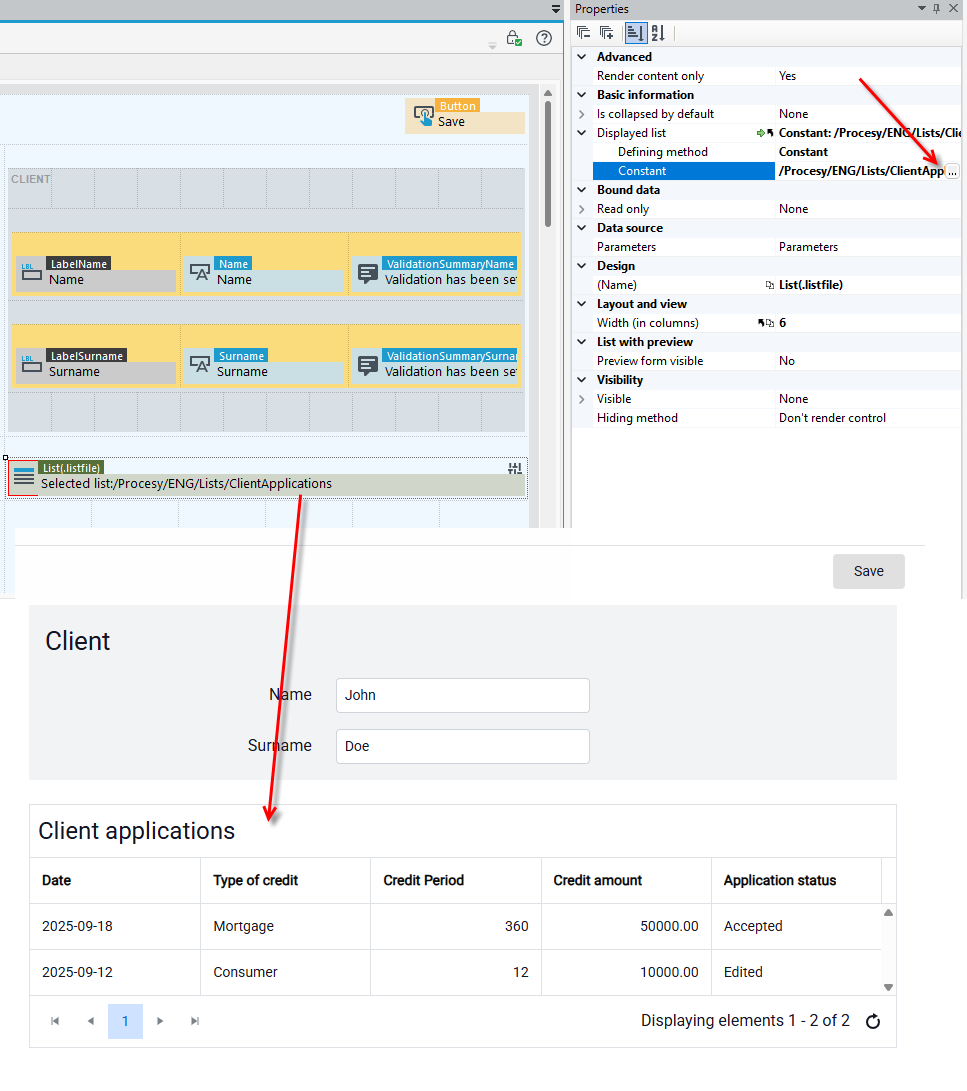The width and height of the screenshot is (967, 1091).
Task: Go to the last page of the list
Action: click(195, 1021)
